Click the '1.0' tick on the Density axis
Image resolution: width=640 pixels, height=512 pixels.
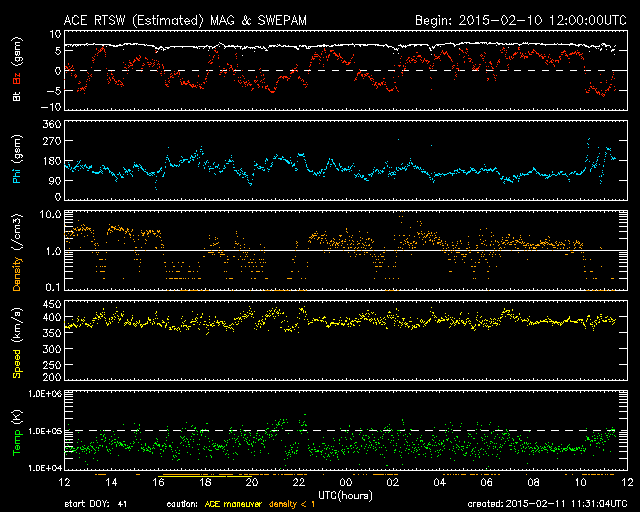pyautogui.click(x=53, y=252)
